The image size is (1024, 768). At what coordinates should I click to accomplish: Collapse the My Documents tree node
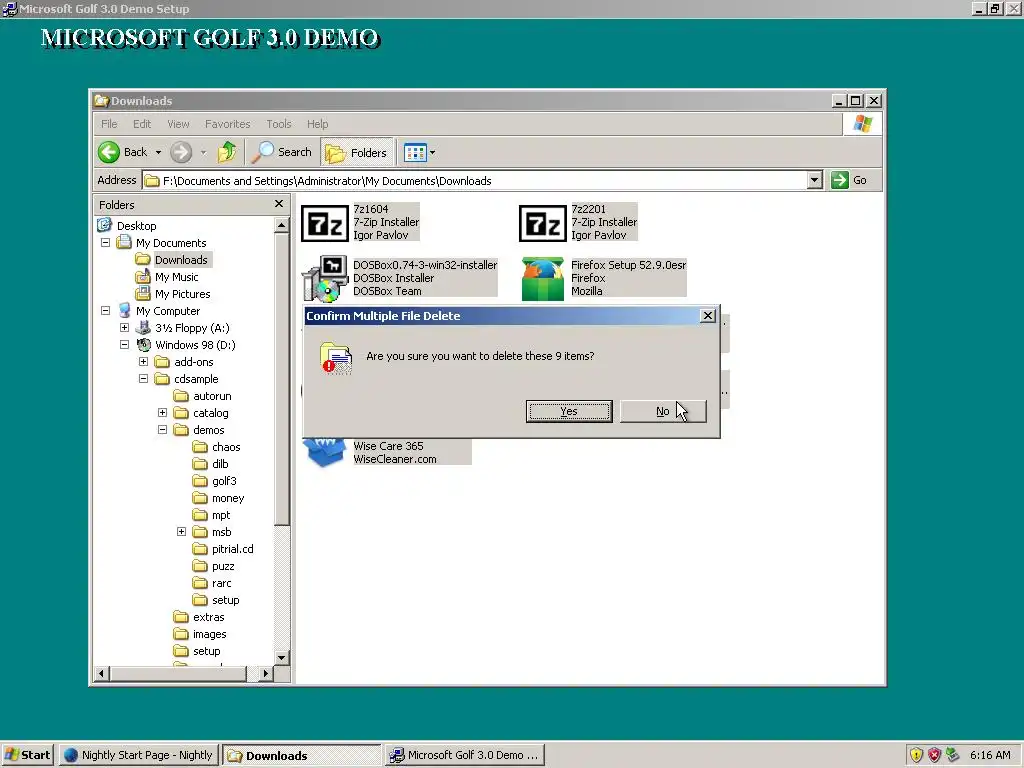coord(105,242)
